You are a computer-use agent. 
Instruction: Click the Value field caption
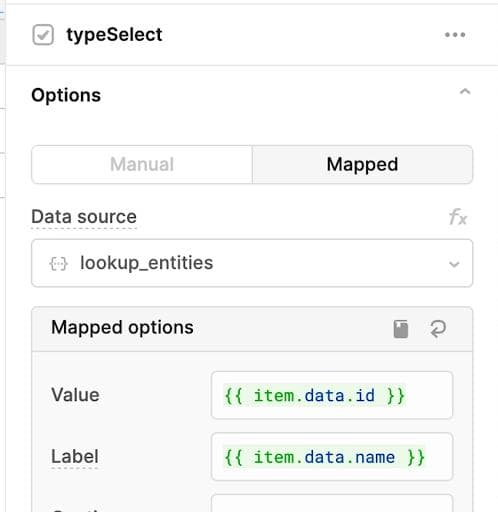click(x=75, y=395)
